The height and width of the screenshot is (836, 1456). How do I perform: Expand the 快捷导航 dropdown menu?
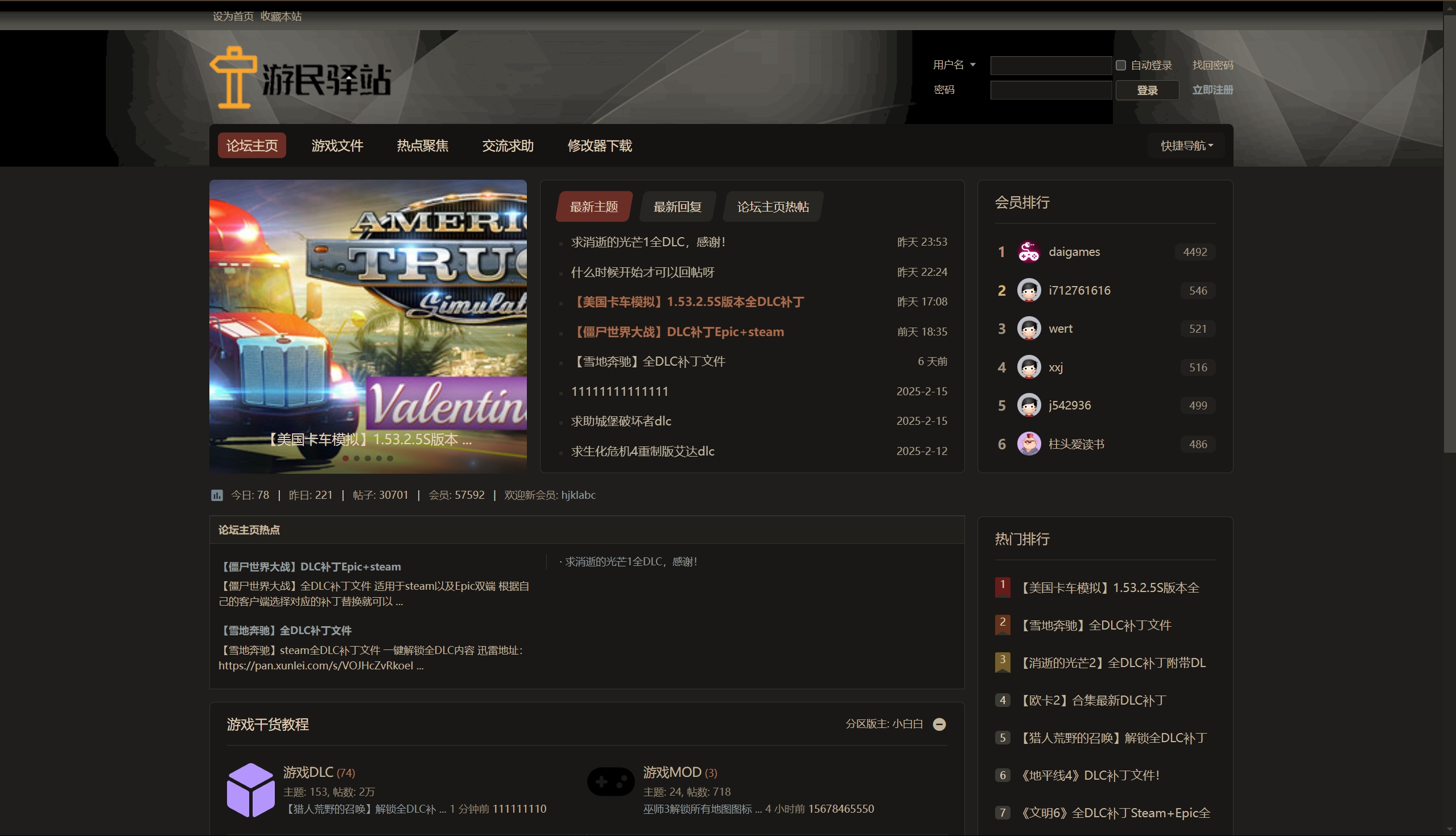pyautogui.click(x=1186, y=146)
